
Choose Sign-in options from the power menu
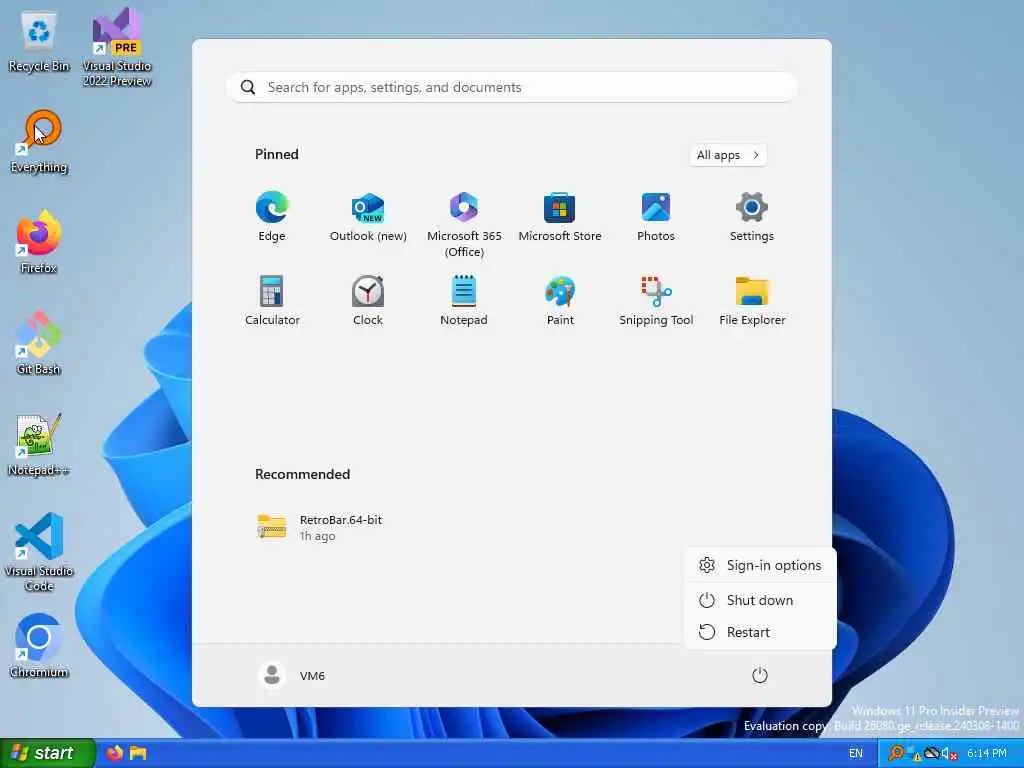(760, 566)
